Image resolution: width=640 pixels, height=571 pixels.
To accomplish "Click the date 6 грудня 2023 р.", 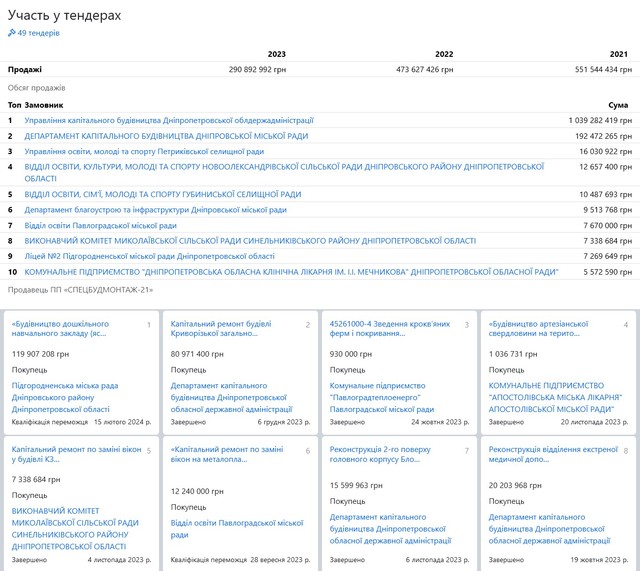I will pos(284,422).
